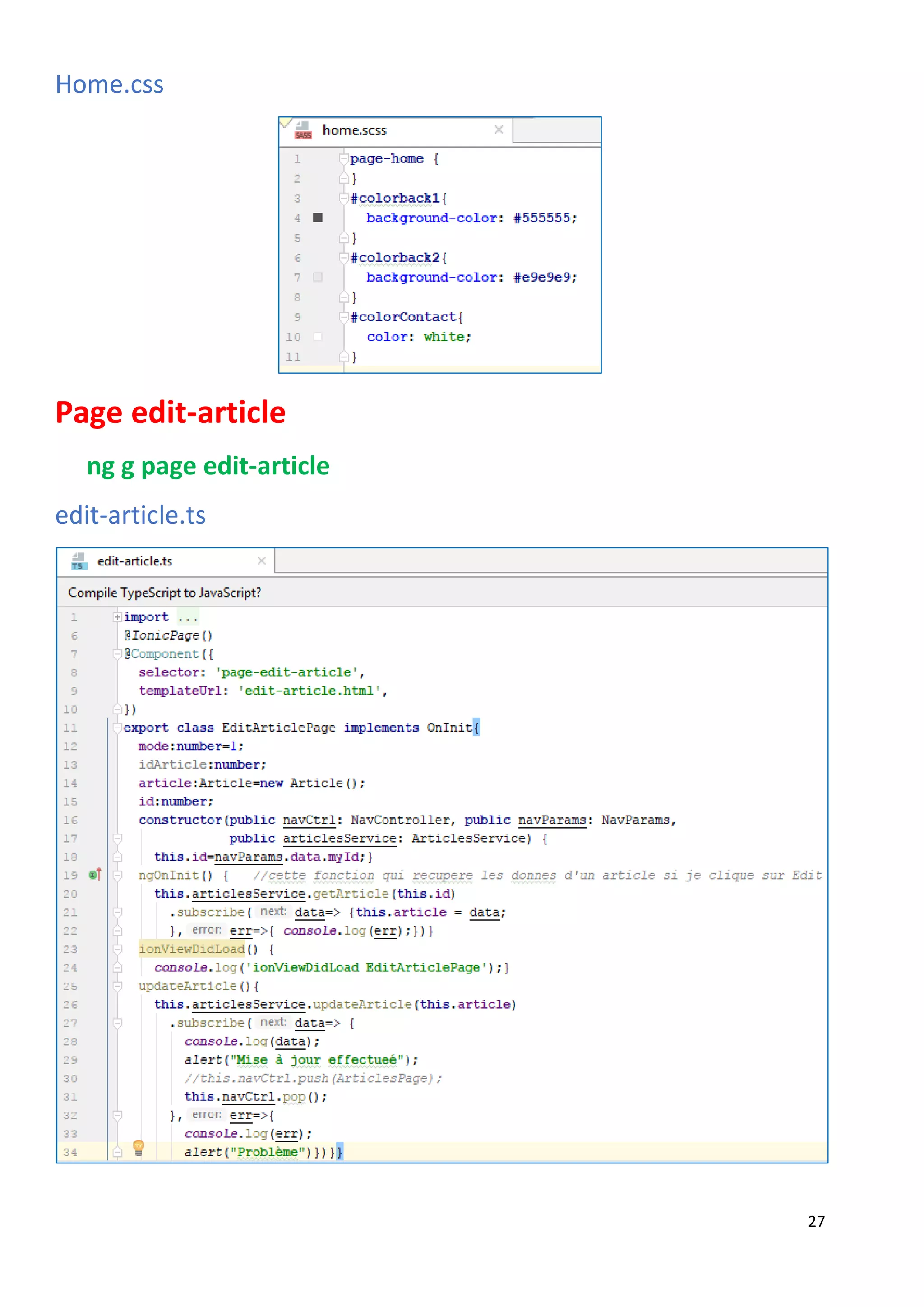Click the getArticle method call
Image resolution: width=924 pixels, height=1307 pixels.
coord(351,894)
